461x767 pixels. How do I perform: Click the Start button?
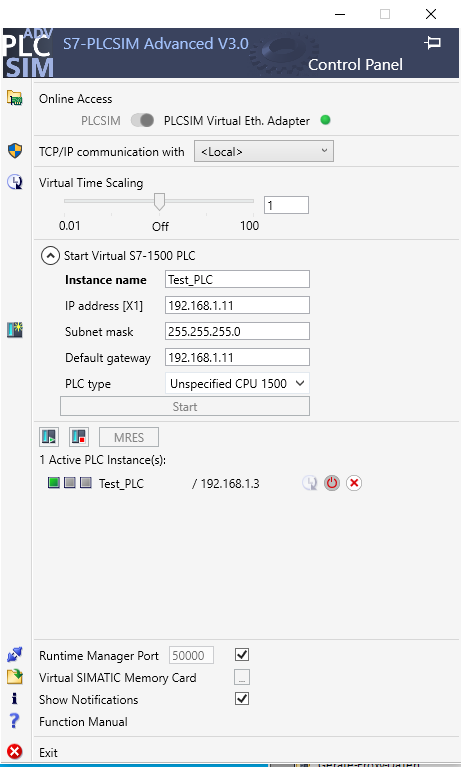185,406
